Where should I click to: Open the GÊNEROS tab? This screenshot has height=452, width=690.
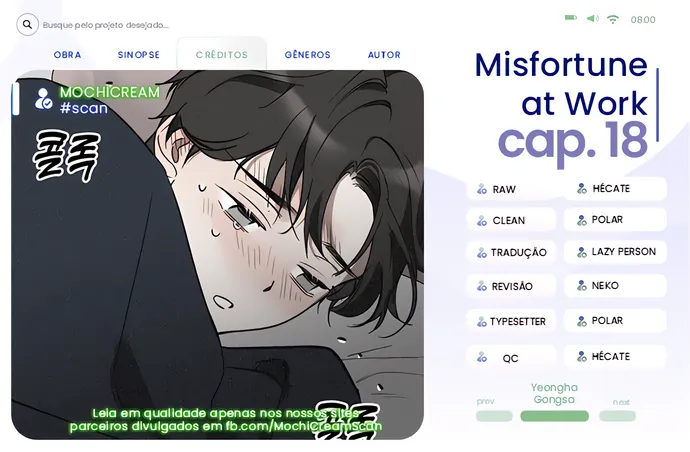click(x=307, y=55)
